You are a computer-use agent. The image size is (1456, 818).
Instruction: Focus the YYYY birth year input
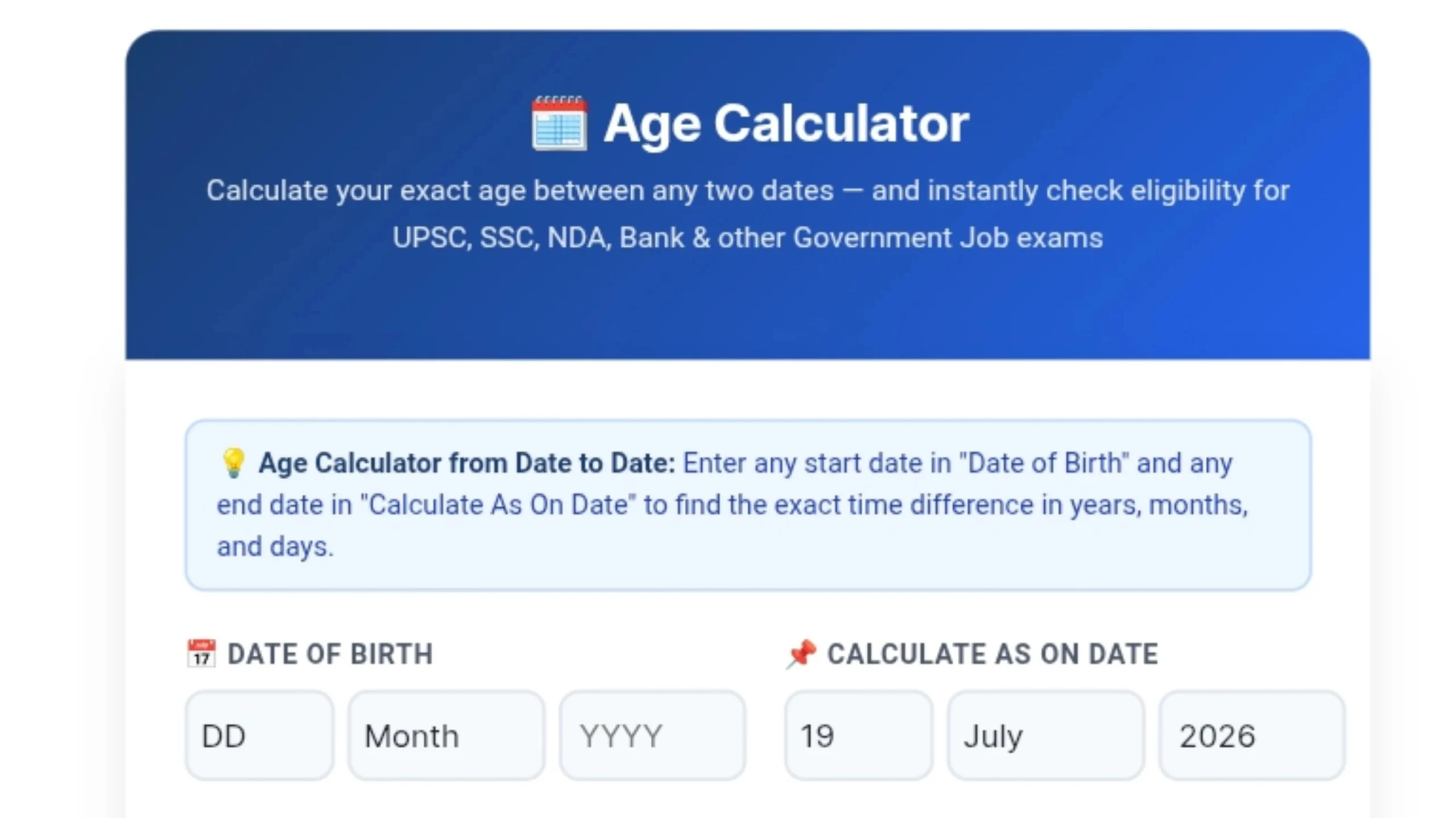point(652,736)
